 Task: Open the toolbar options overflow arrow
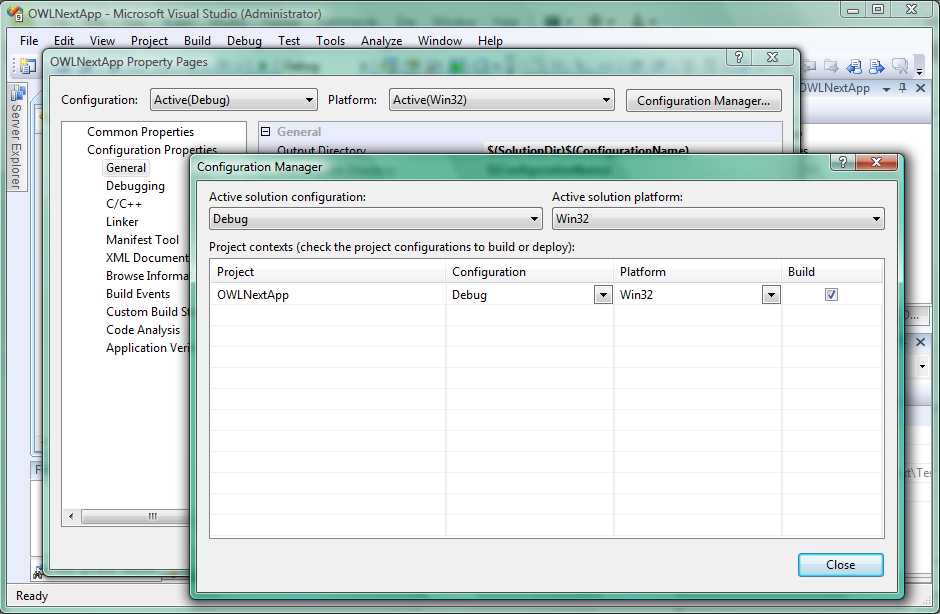coord(919,71)
